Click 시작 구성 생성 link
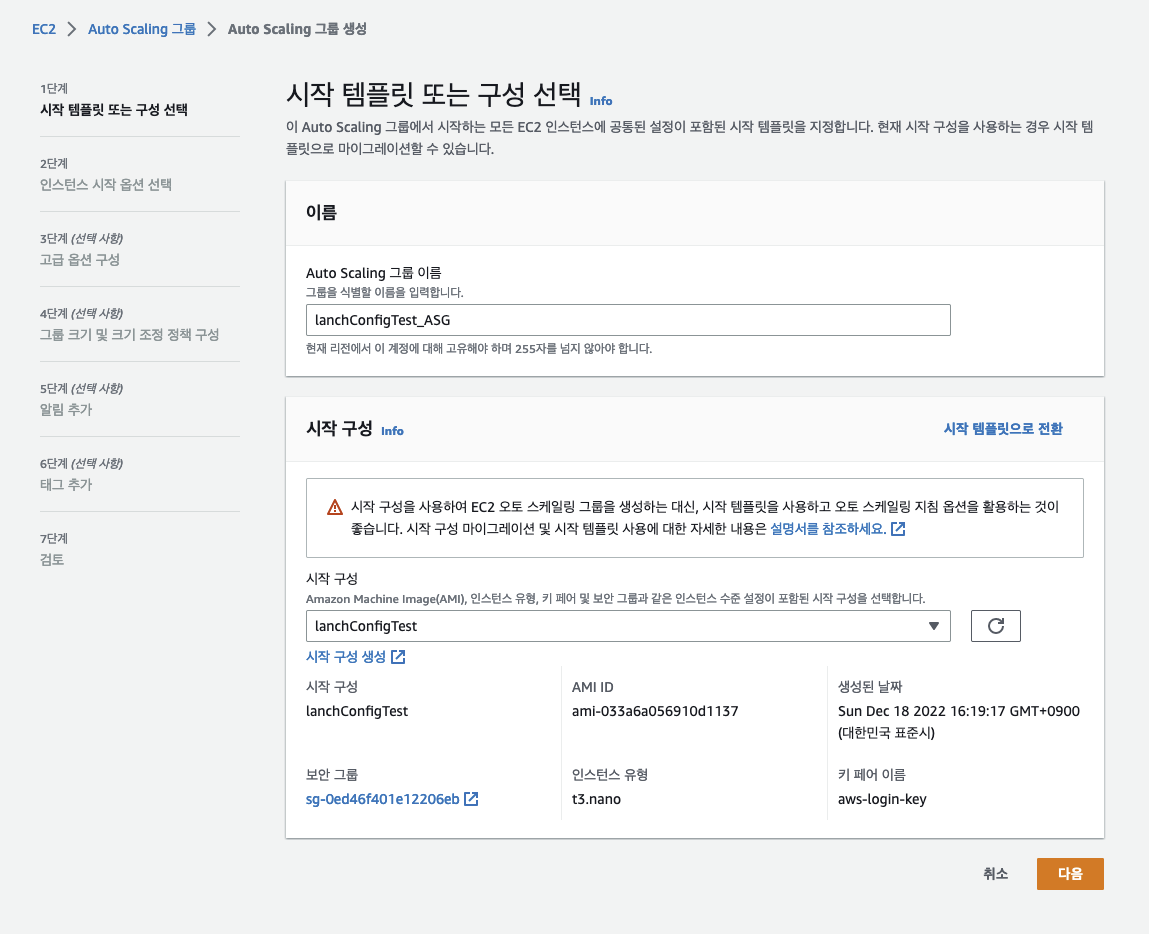 tap(346, 656)
